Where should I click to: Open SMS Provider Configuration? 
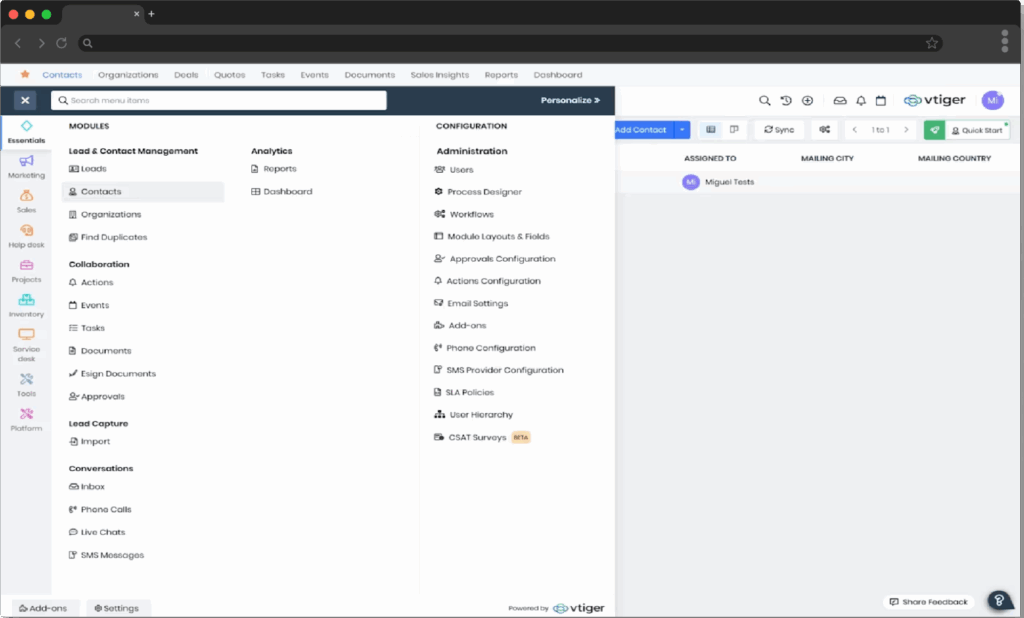(499, 370)
